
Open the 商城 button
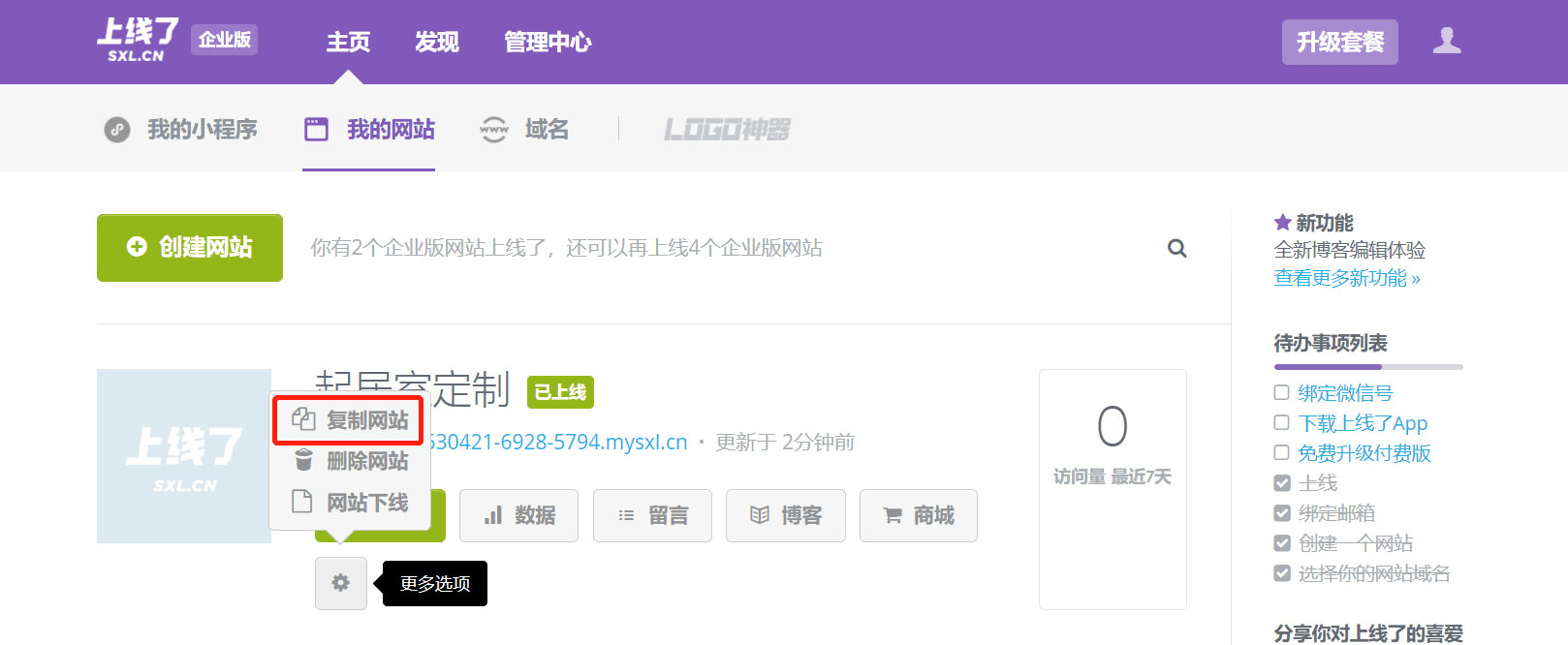click(x=919, y=515)
